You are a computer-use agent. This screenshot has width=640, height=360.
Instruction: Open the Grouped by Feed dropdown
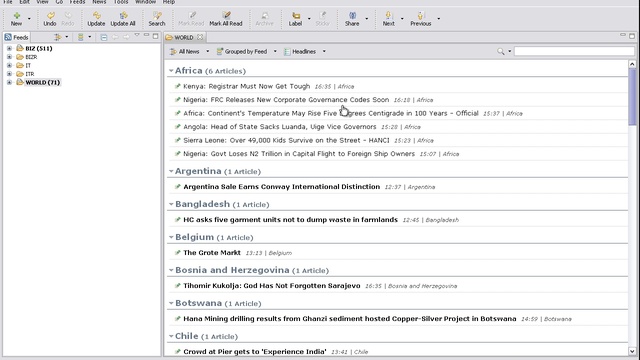[275, 51]
